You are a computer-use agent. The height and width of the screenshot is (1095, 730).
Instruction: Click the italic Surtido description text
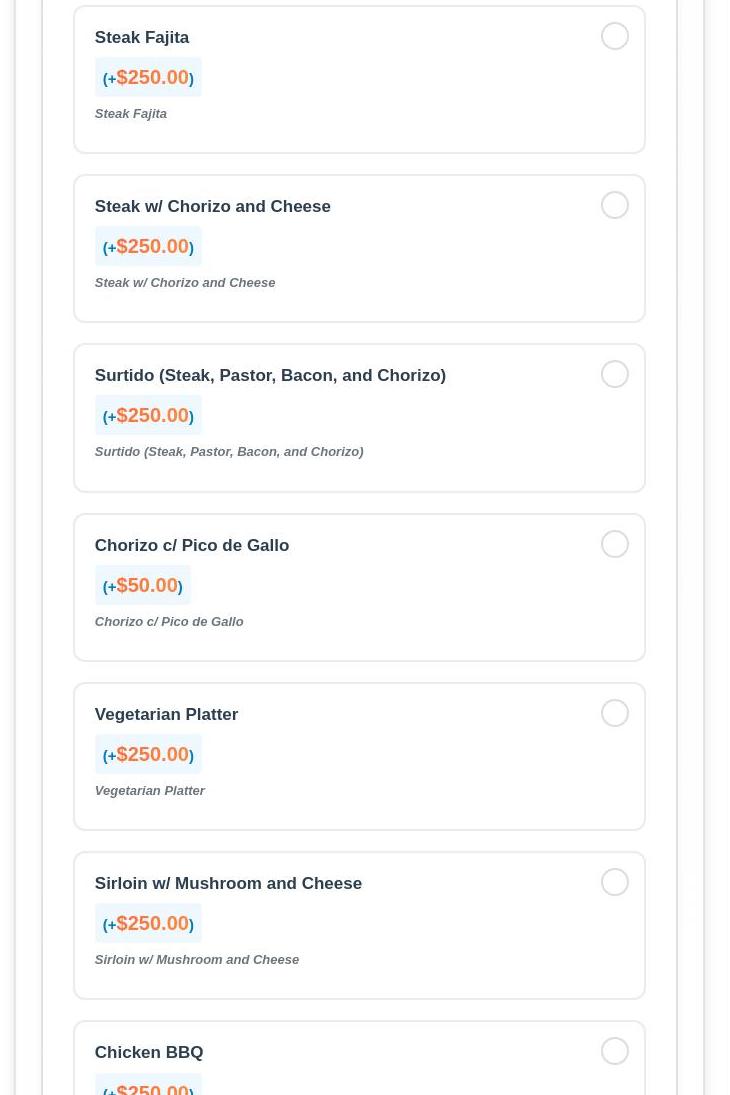point(229,452)
